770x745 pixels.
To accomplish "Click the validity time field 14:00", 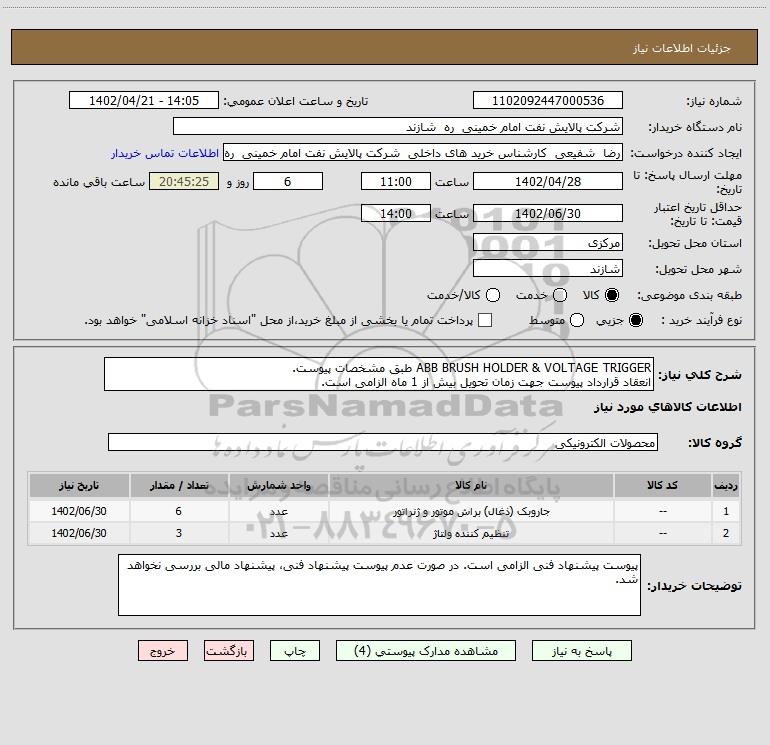I will [x=396, y=213].
